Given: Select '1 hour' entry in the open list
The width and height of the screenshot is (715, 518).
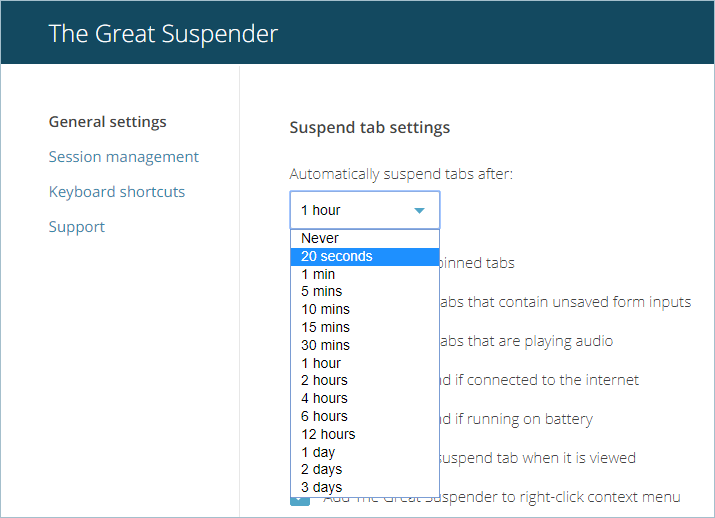Looking at the screenshot, I should pyautogui.click(x=321, y=363).
